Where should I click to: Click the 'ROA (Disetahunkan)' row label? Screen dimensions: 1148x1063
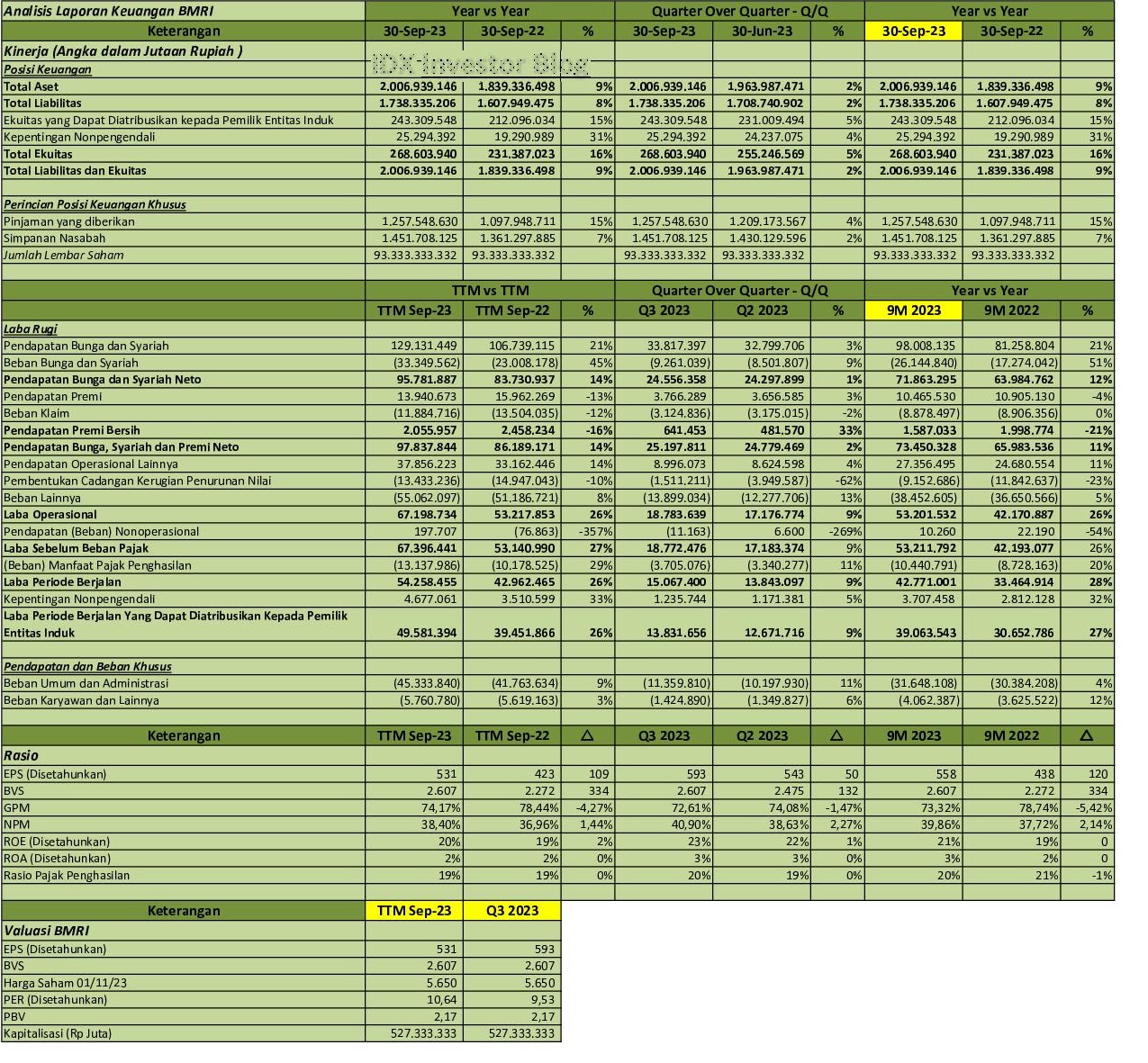coord(57,859)
